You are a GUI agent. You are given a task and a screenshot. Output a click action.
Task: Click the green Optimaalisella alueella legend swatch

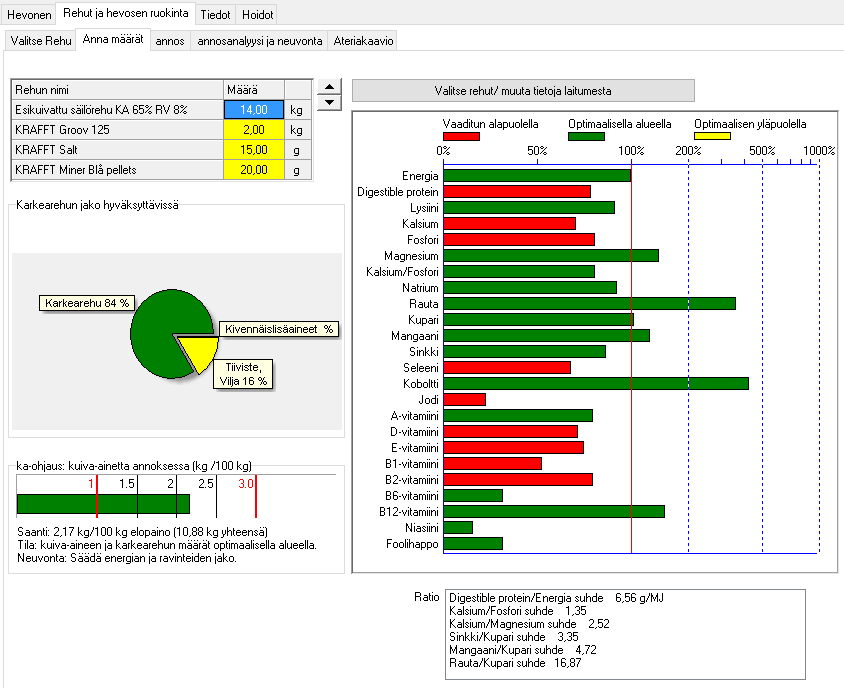click(x=586, y=136)
